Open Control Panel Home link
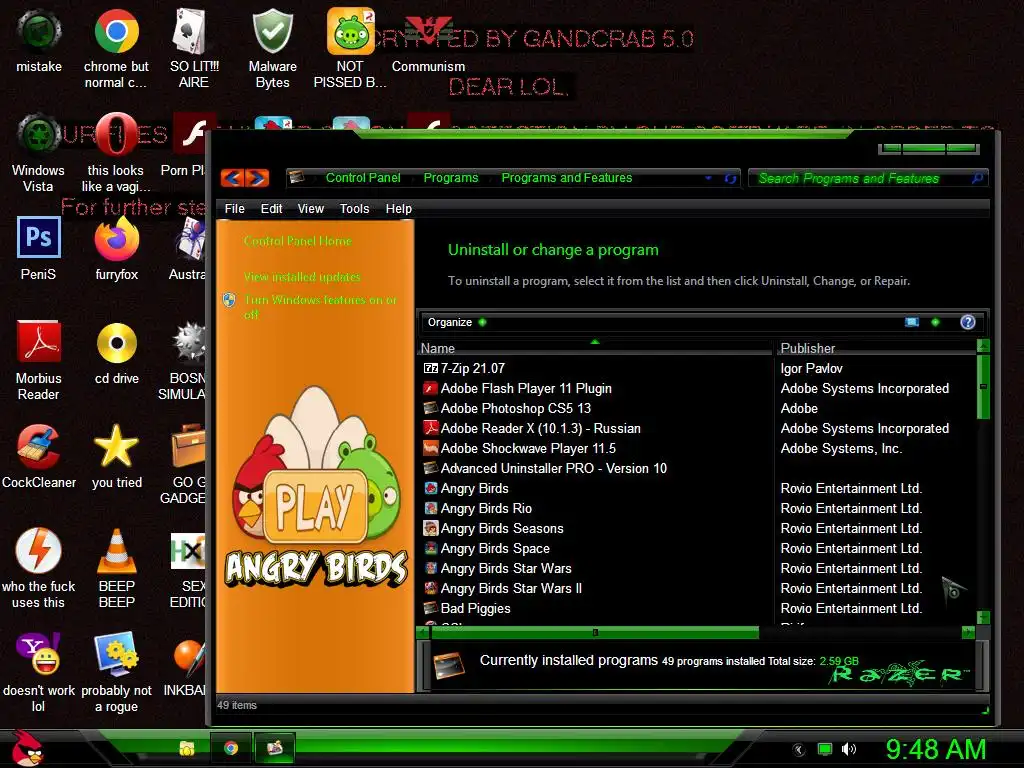Image resolution: width=1024 pixels, height=768 pixels. coord(298,241)
